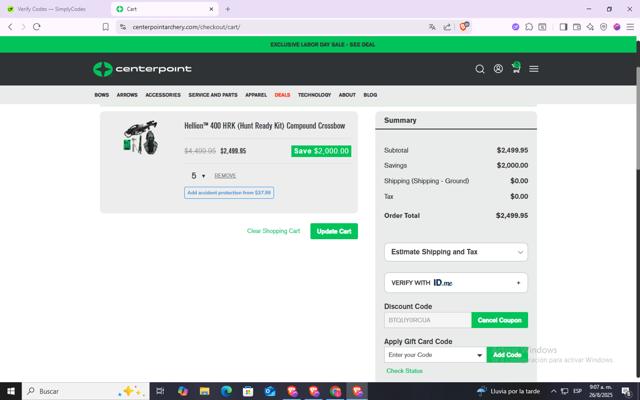
Task: Click the Save $2,000.00 badge
Action: tap(321, 151)
